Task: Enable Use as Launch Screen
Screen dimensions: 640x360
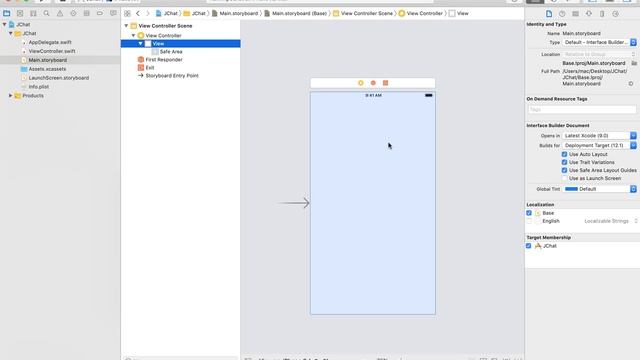Action: [x=564, y=178]
